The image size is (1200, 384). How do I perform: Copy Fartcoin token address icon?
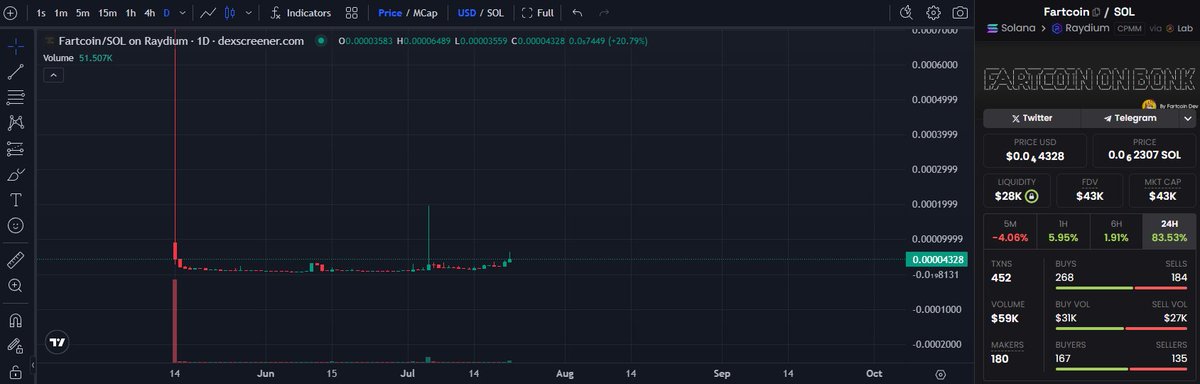point(1096,11)
